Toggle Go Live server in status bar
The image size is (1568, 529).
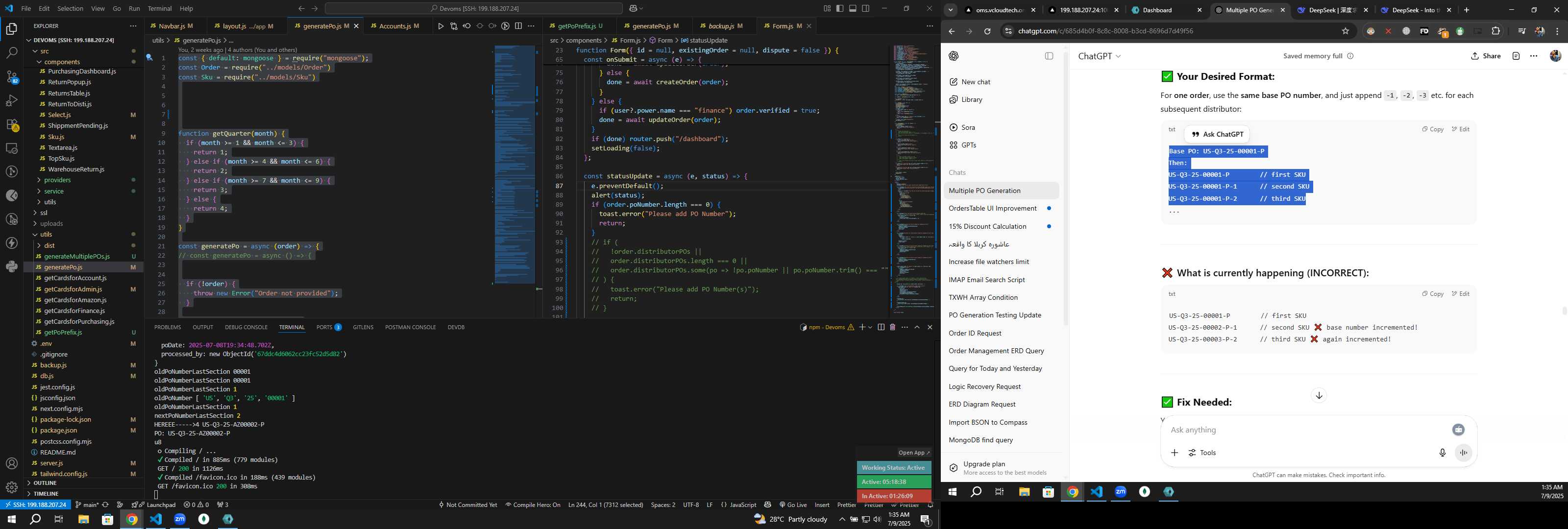(x=792, y=505)
